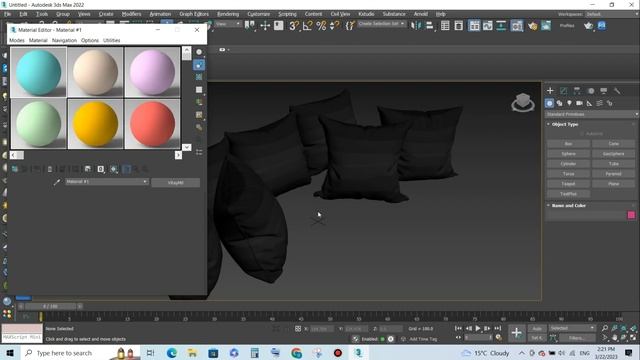
Task: Open the Graph Editors menu
Action: click(194, 14)
